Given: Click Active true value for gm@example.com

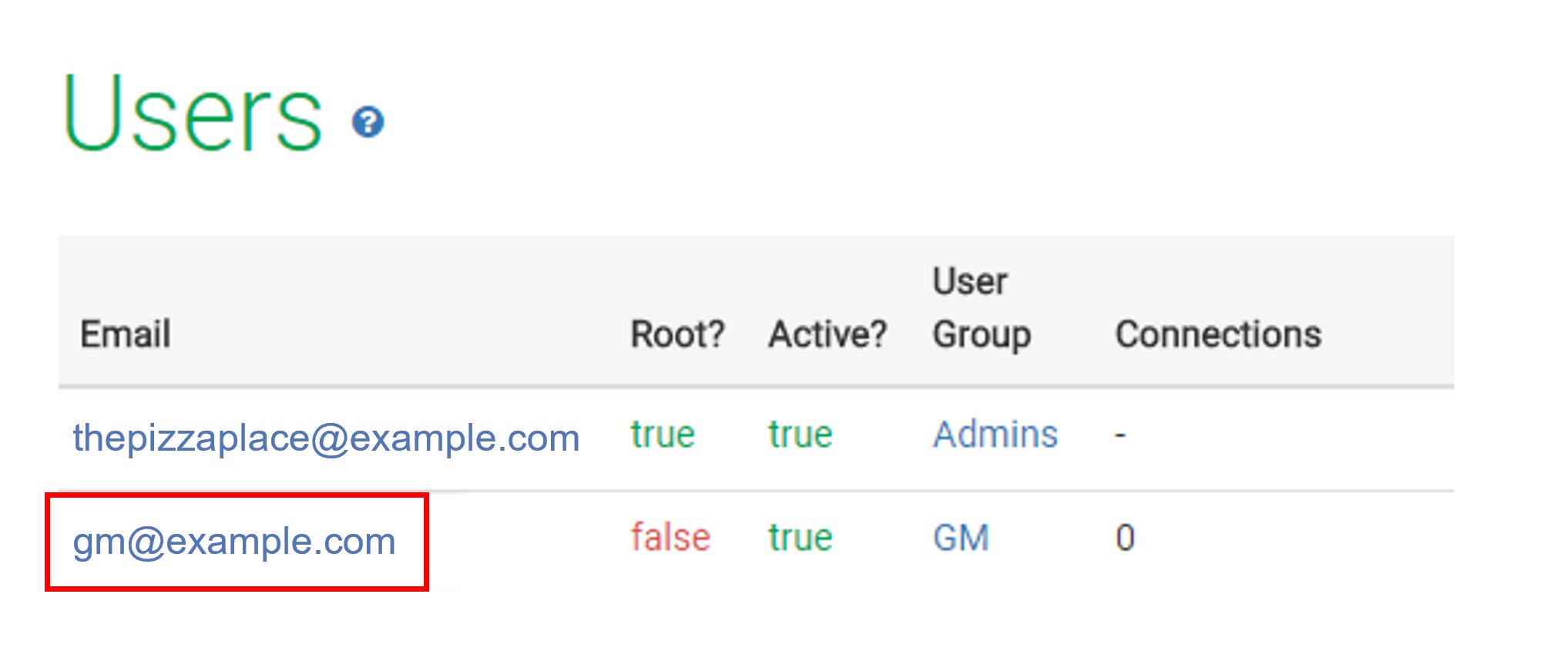Looking at the screenshot, I should pos(801,538).
